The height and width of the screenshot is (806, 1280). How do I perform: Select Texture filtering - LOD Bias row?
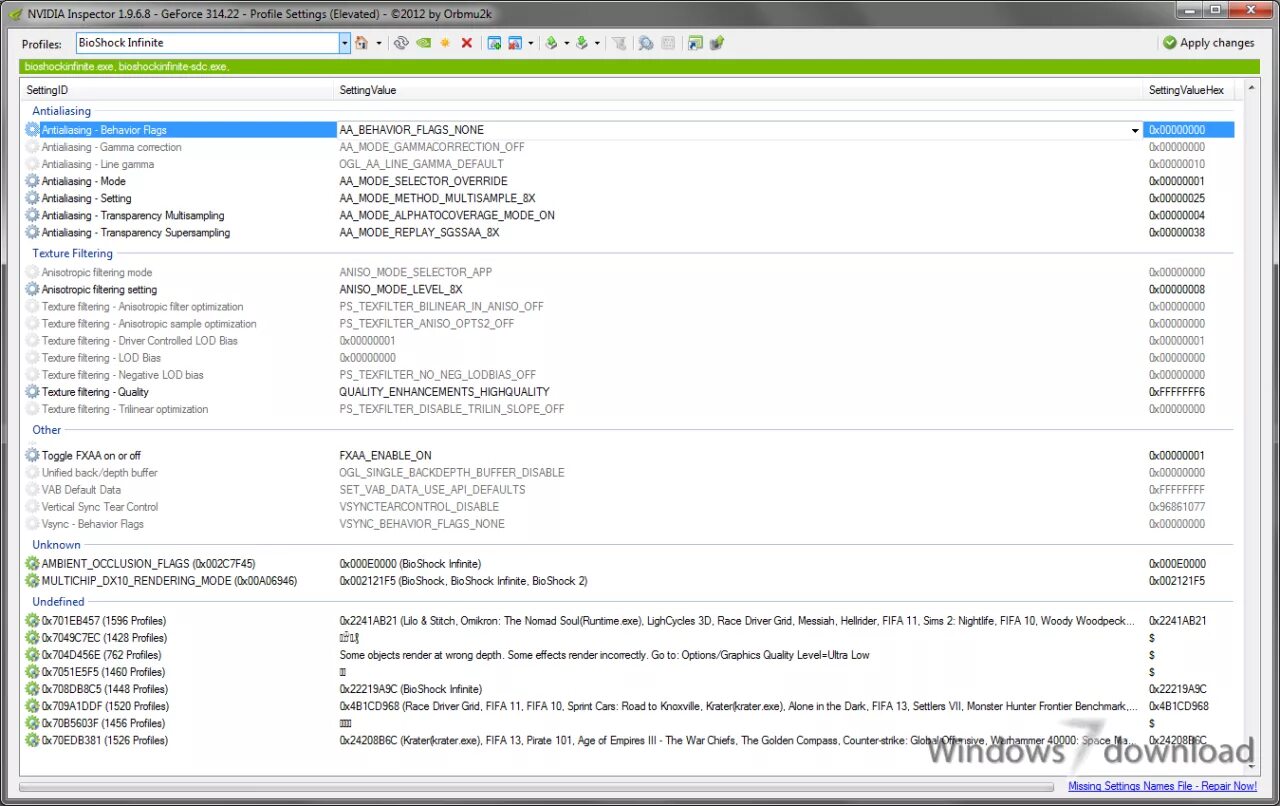[630, 358]
